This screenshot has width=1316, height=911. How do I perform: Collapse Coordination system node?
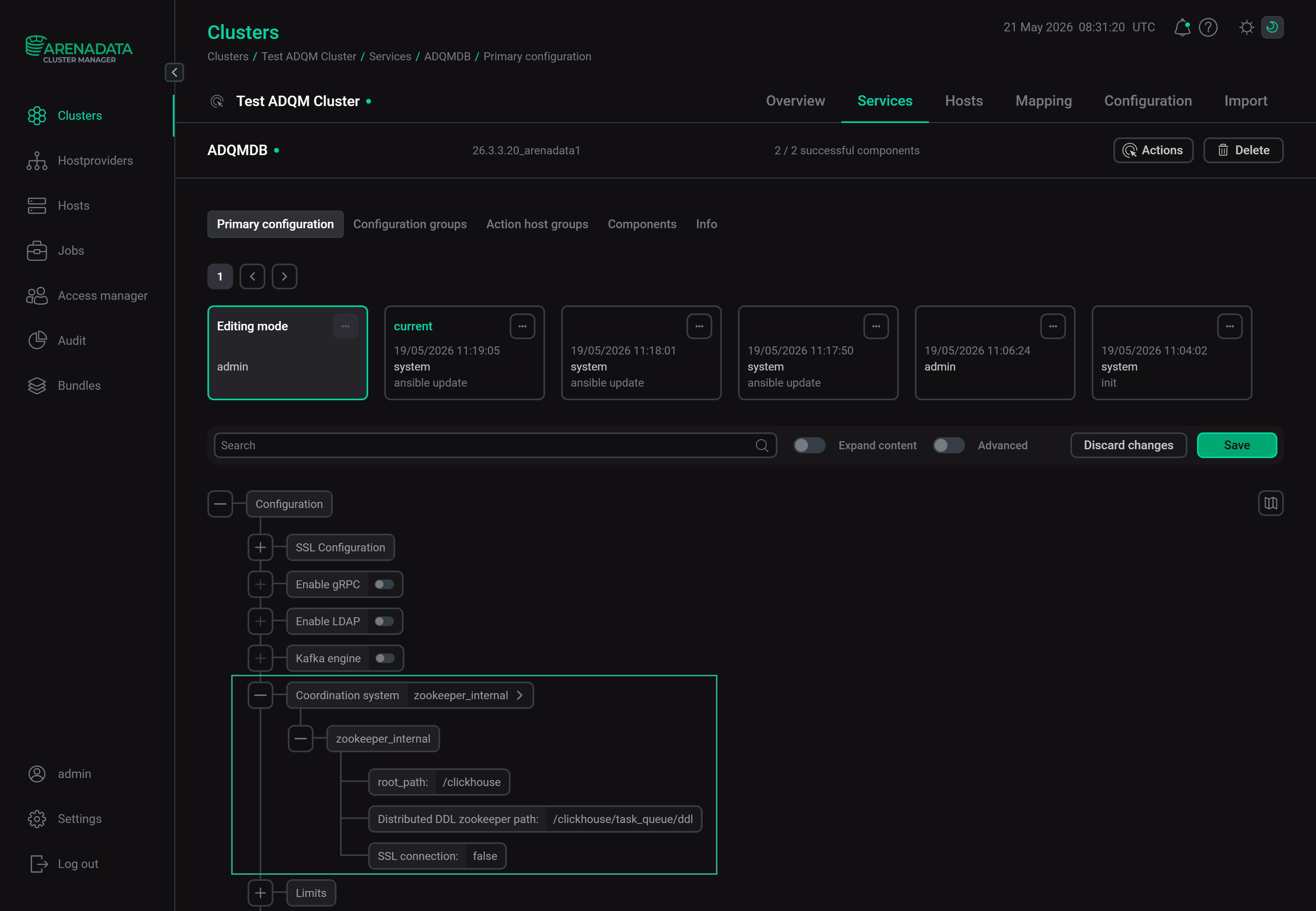point(260,695)
